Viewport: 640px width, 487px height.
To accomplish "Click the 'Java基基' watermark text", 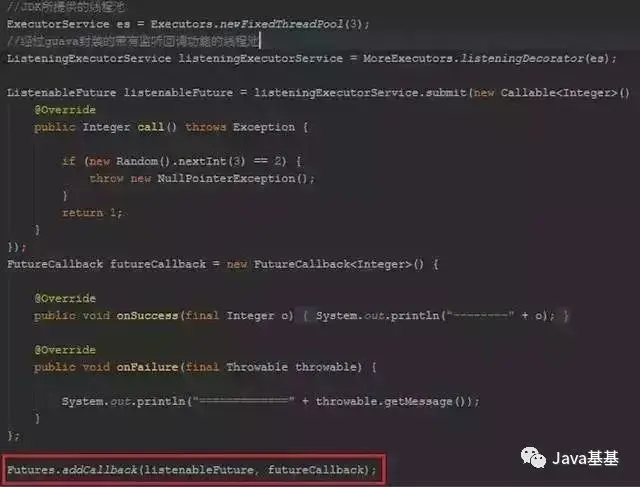I will coord(586,458).
